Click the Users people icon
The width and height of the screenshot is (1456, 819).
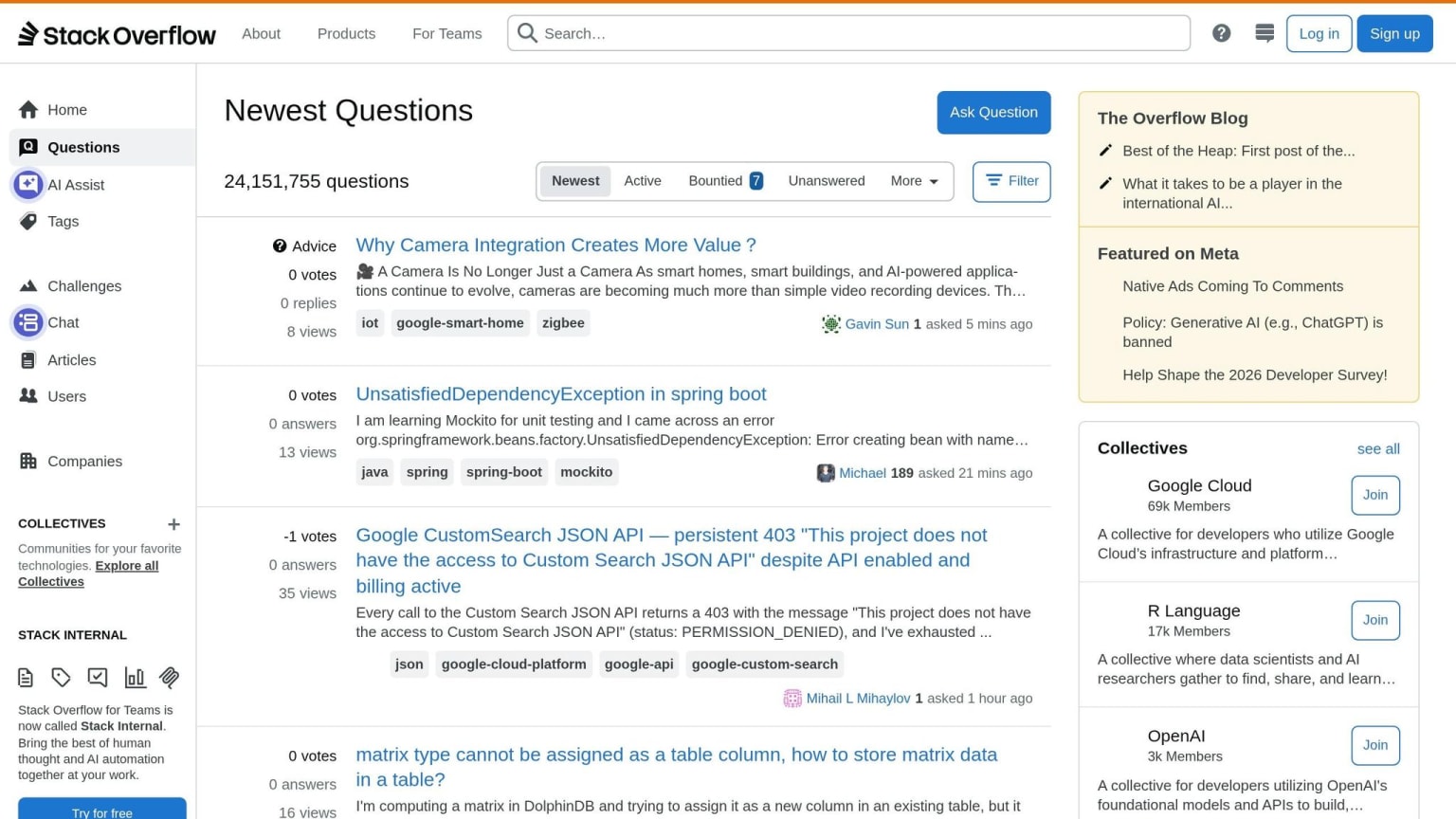pos(28,396)
